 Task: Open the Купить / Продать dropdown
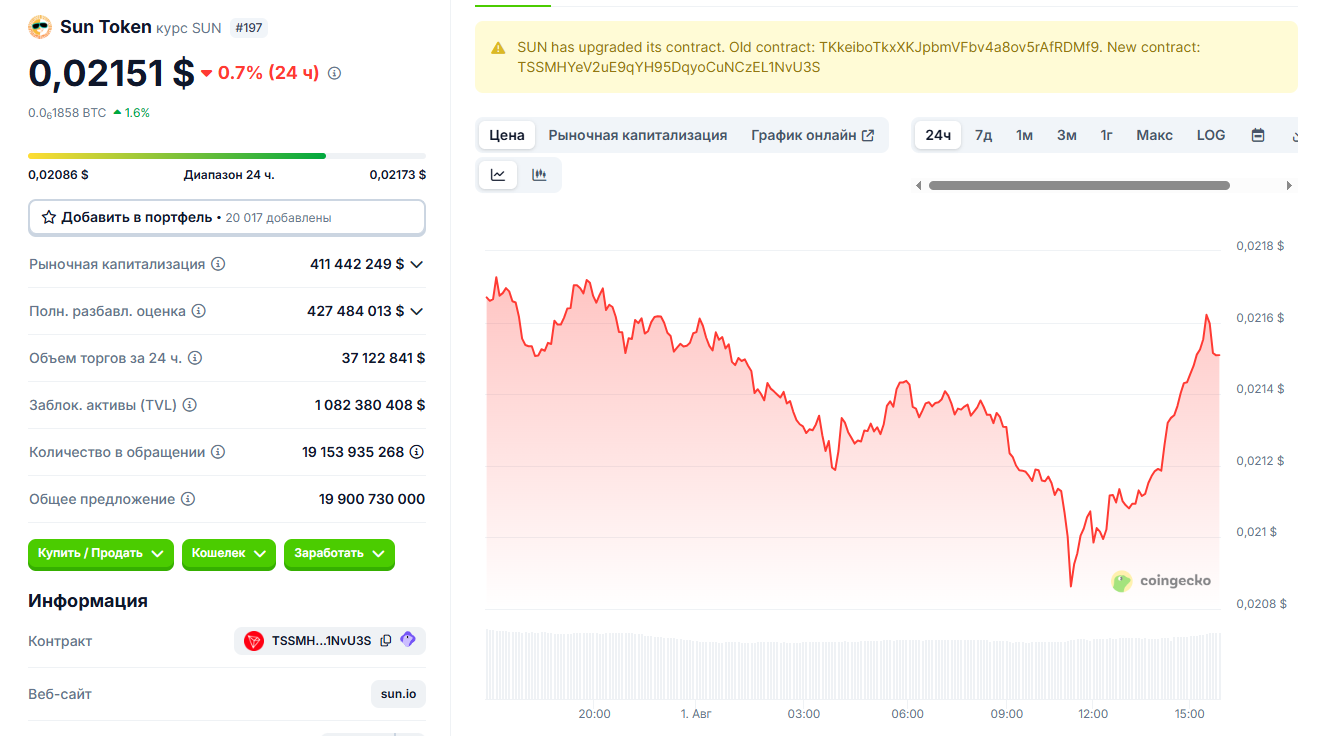tap(101, 553)
